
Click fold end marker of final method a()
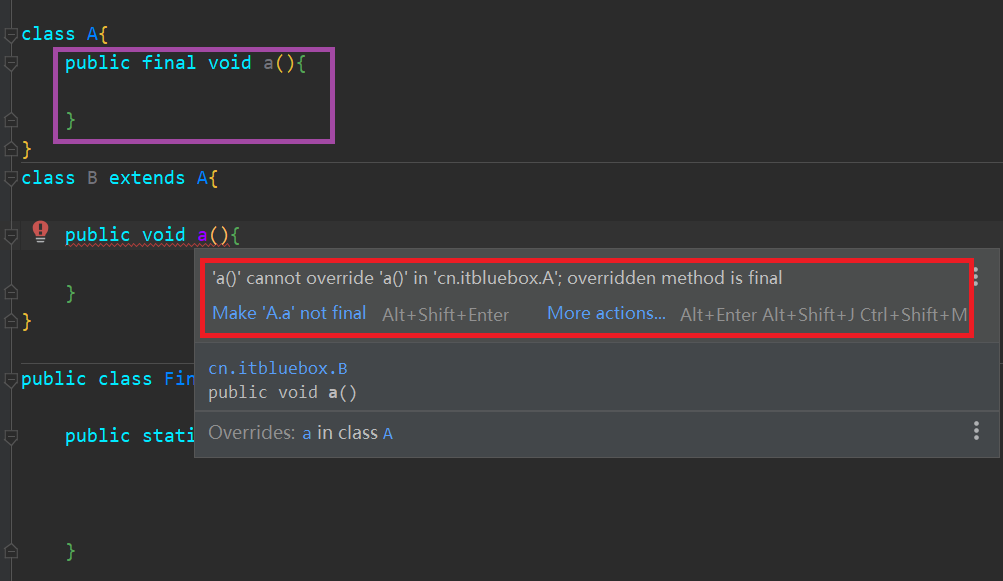11,120
